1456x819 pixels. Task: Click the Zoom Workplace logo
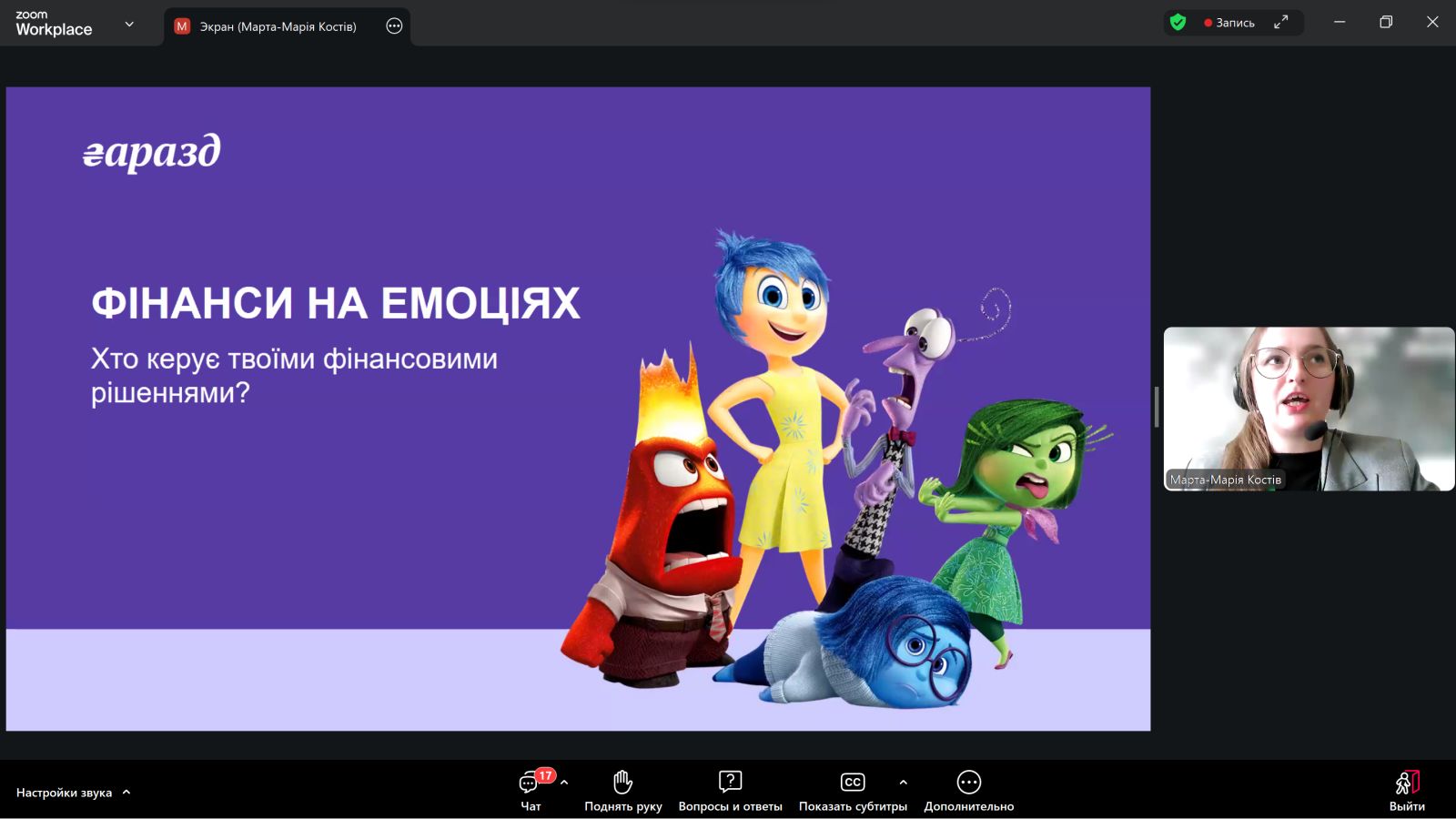[54, 23]
